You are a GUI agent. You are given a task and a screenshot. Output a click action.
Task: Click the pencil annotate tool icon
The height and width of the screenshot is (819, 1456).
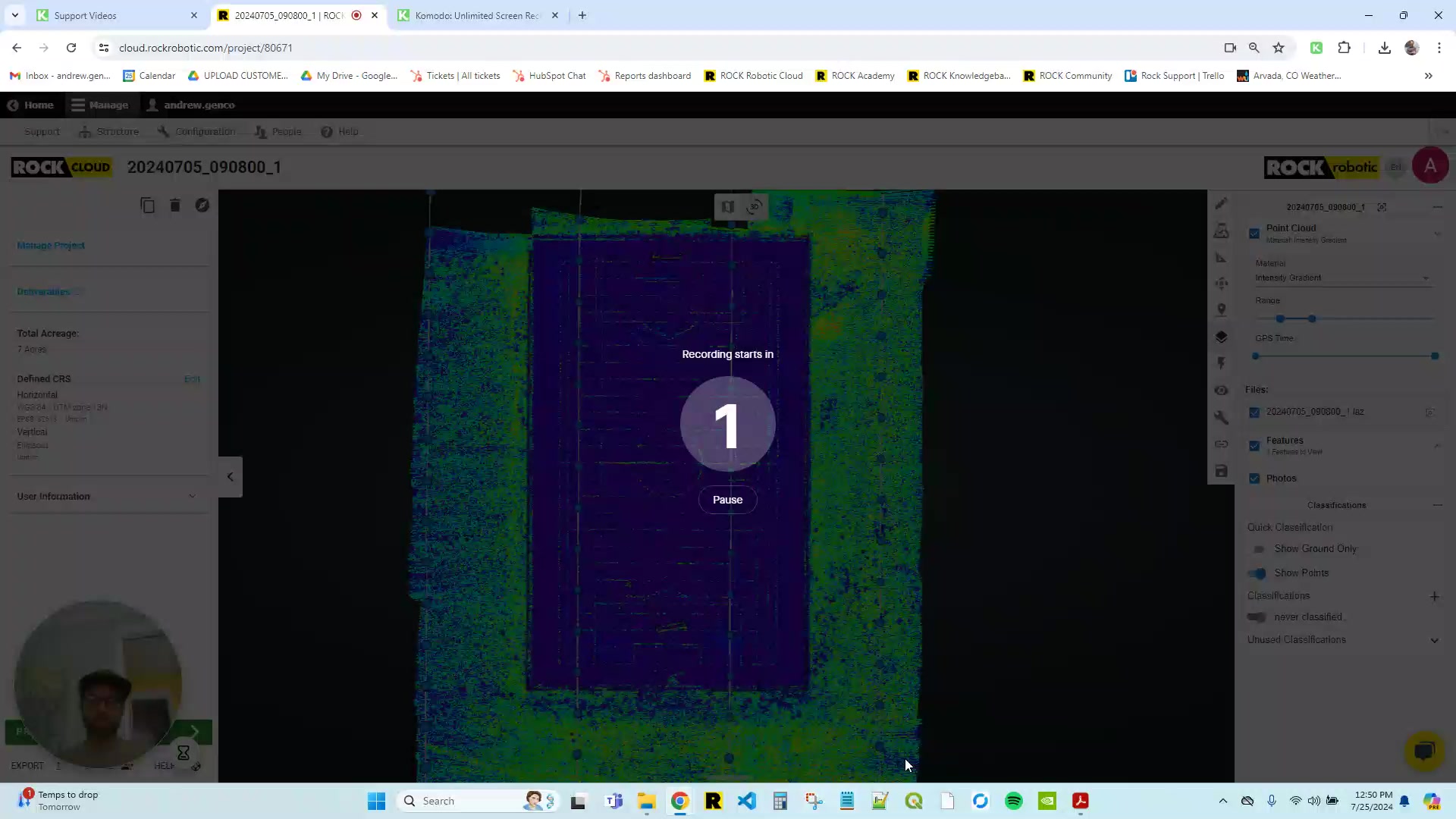[x=1221, y=204]
